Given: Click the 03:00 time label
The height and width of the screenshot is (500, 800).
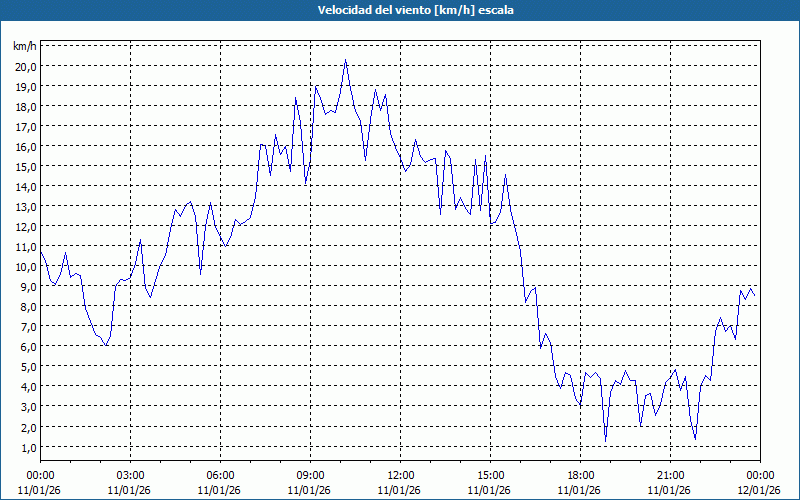Looking at the screenshot, I should 130,475.
